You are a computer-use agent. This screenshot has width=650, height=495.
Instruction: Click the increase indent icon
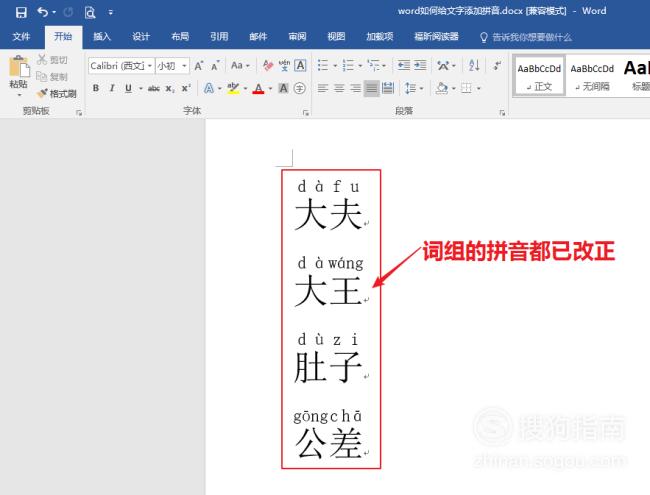click(x=420, y=66)
